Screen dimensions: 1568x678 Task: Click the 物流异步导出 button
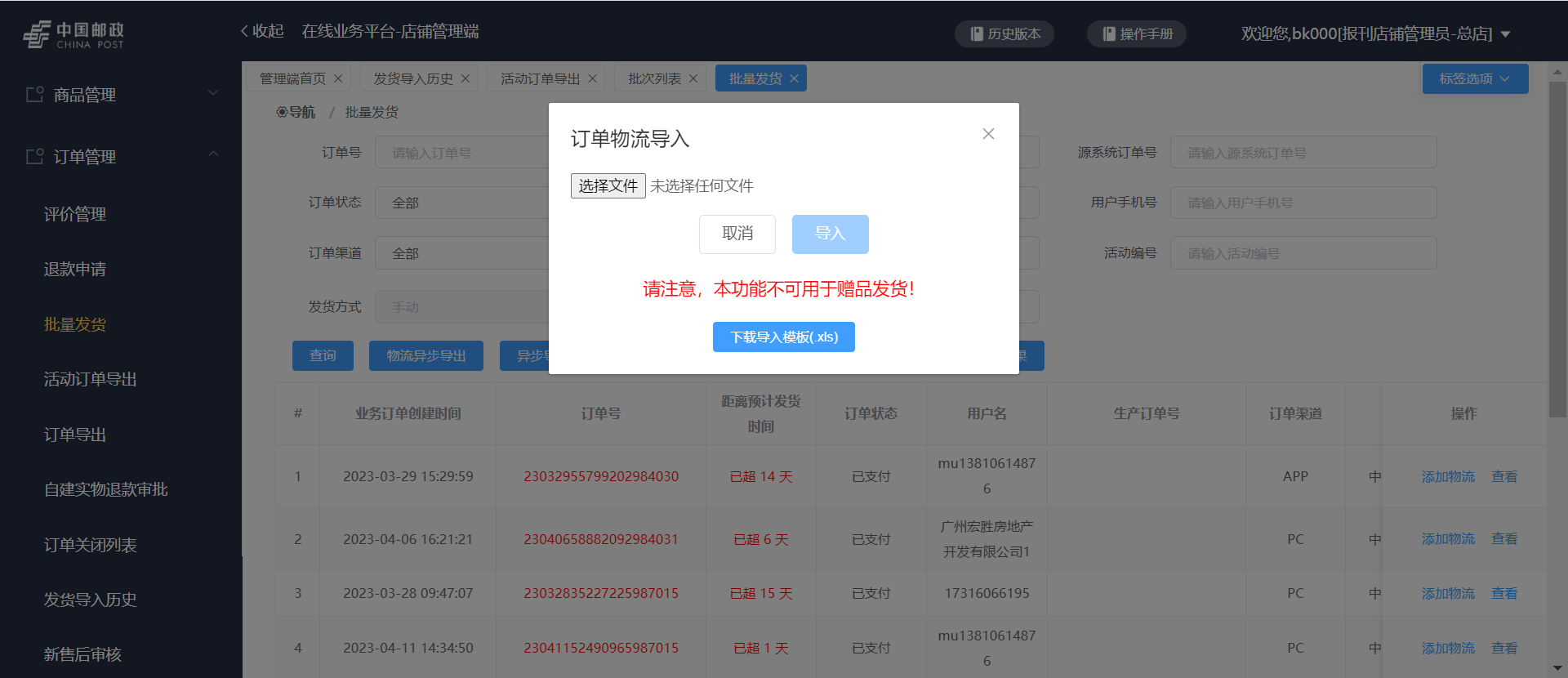point(426,355)
